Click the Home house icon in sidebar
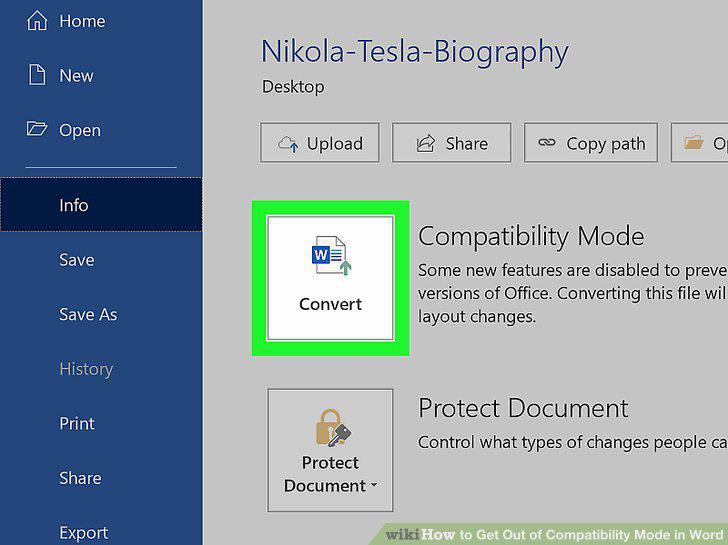This screenshot has height=545, width=728. tap(37, 20)
